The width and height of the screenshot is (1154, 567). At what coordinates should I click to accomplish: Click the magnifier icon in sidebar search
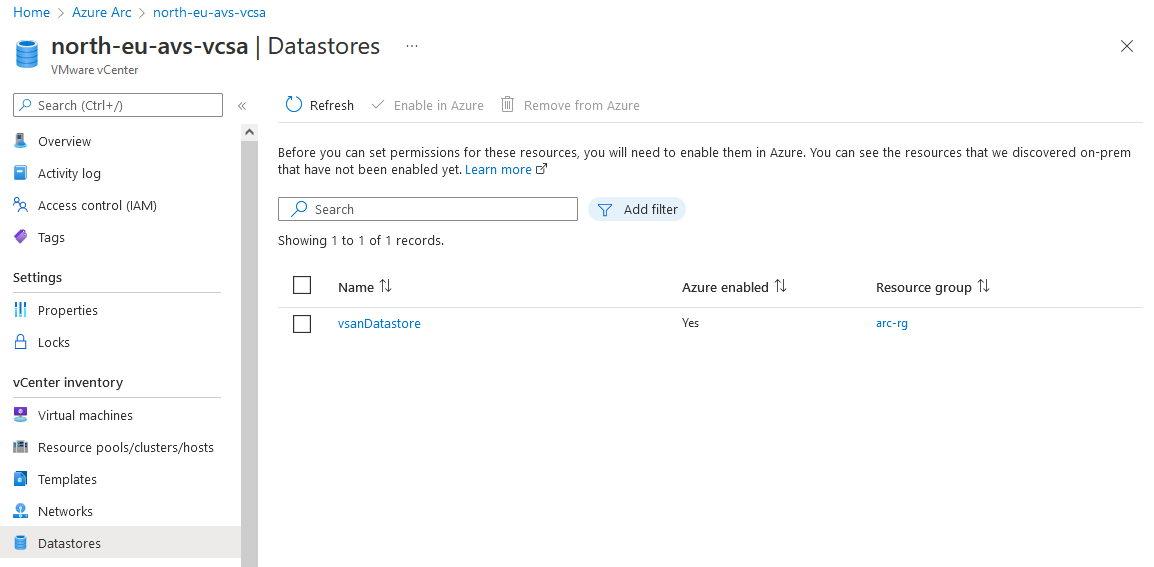pyautogui.click(x=25, y=105)
